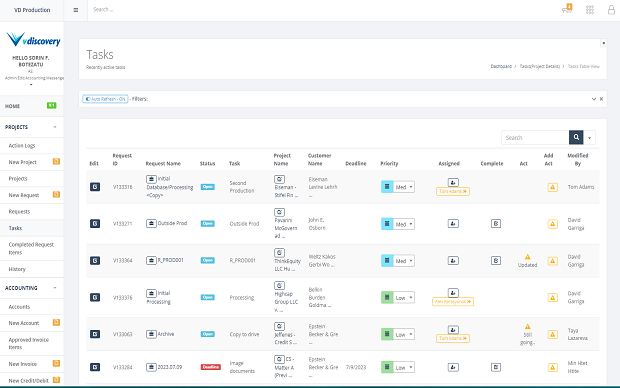Close the Filters panel
Screen dimensions: 620x388
601,99
